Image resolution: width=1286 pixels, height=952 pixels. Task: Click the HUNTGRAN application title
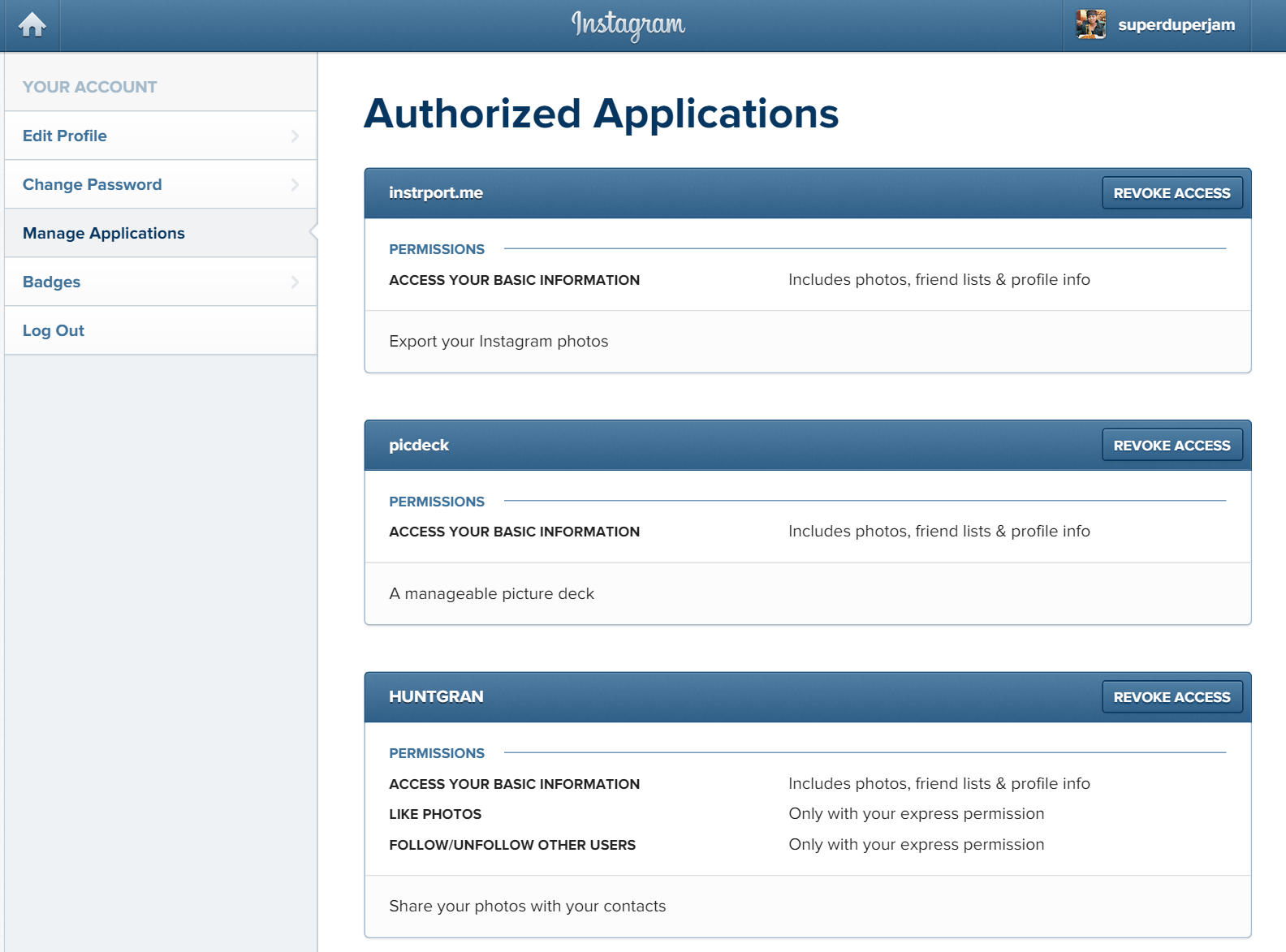436,697
